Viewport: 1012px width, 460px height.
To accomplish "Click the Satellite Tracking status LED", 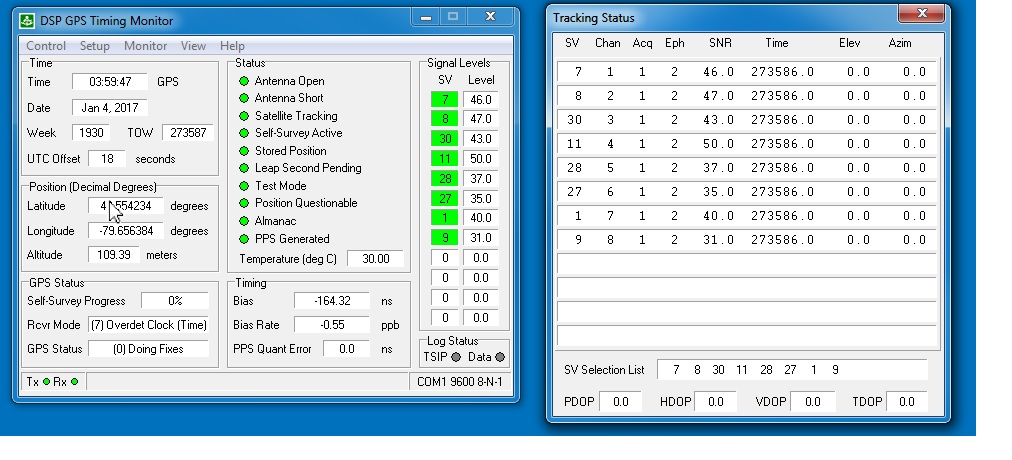I will tap(244, 116).
